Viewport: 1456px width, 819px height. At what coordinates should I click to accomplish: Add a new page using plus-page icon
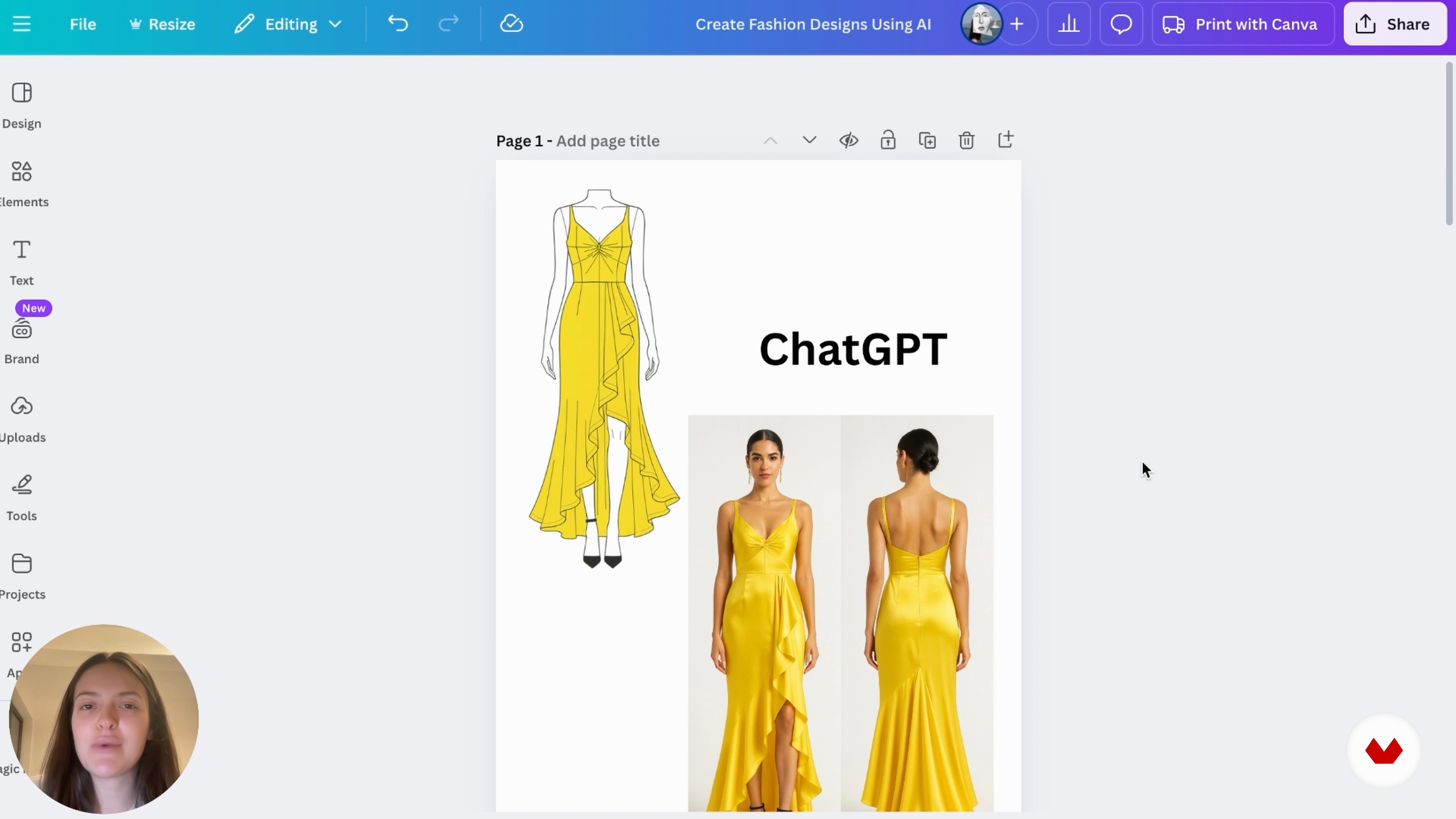click(x=1006, y=140)
